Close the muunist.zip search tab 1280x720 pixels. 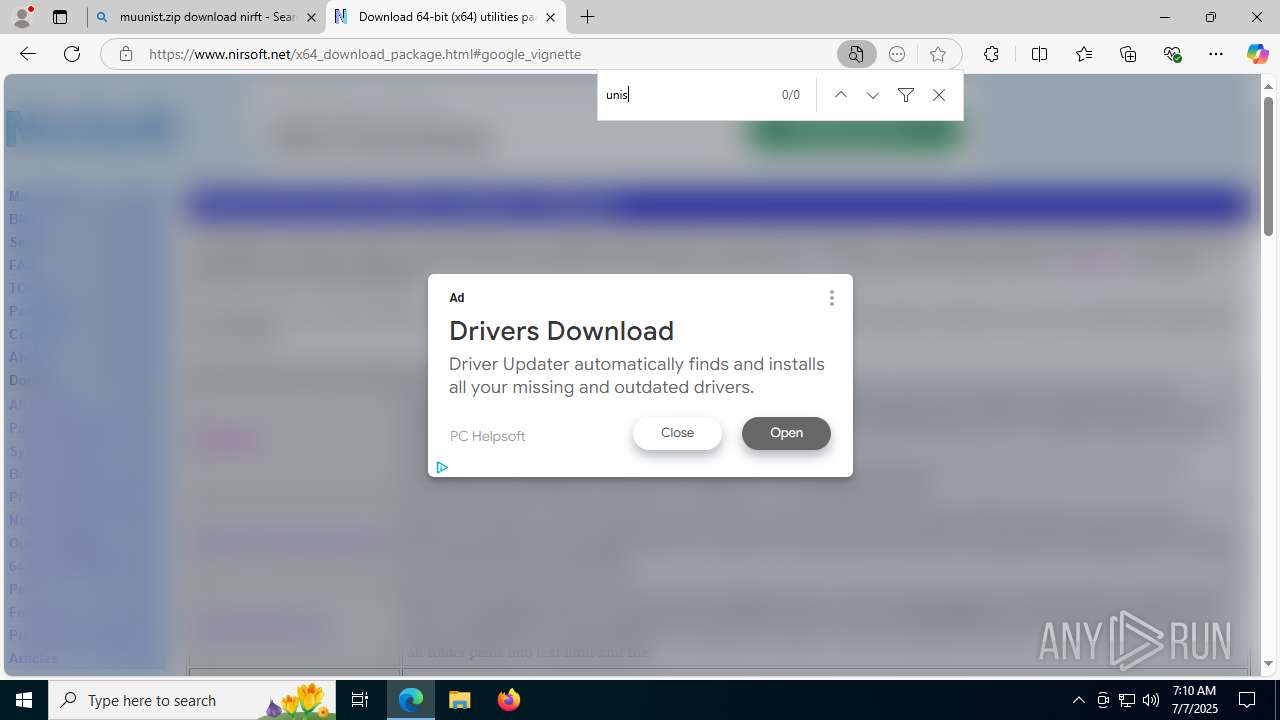click(x=311, y=17)
